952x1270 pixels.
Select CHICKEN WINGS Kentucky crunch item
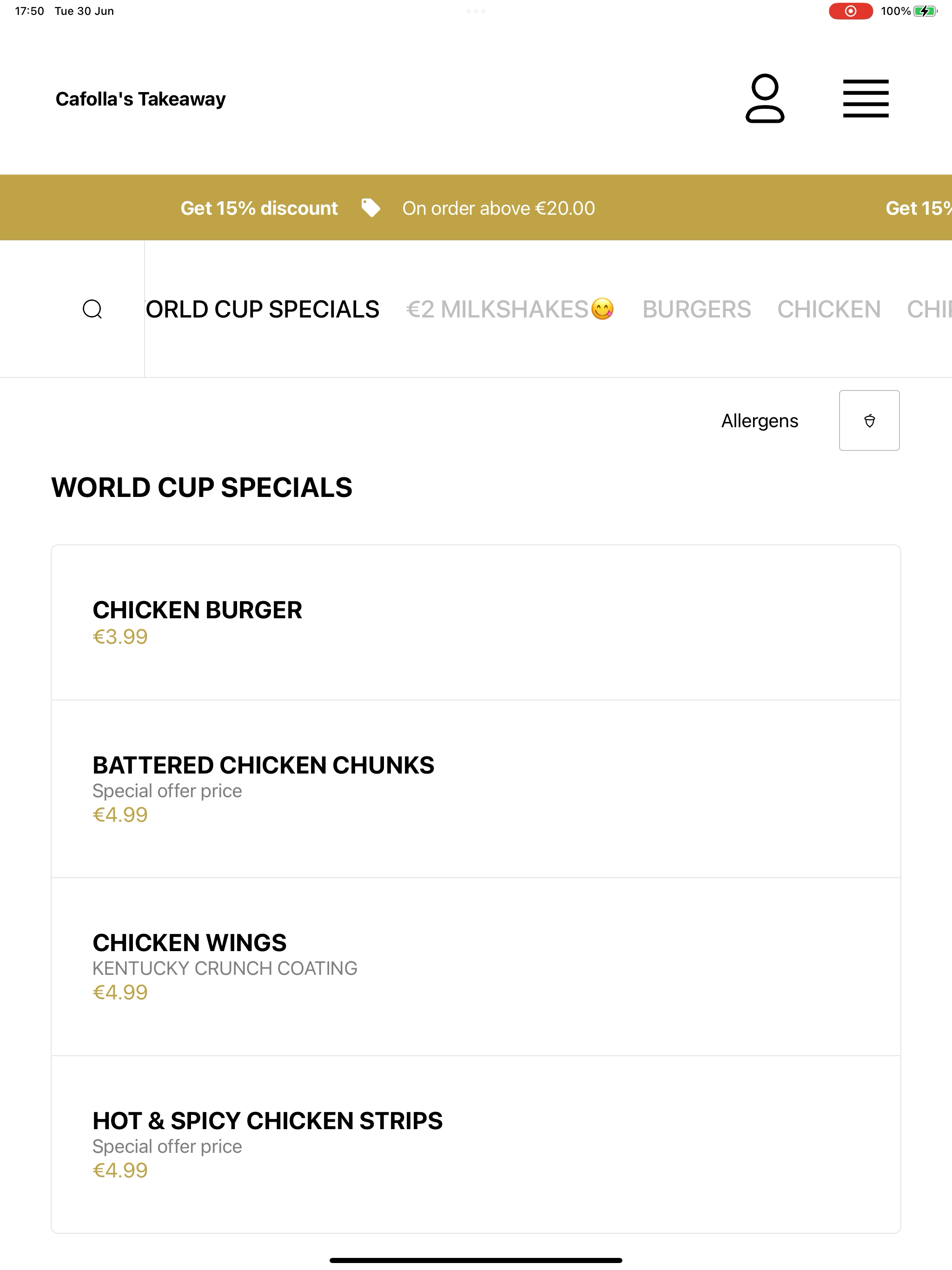[476, 967]
